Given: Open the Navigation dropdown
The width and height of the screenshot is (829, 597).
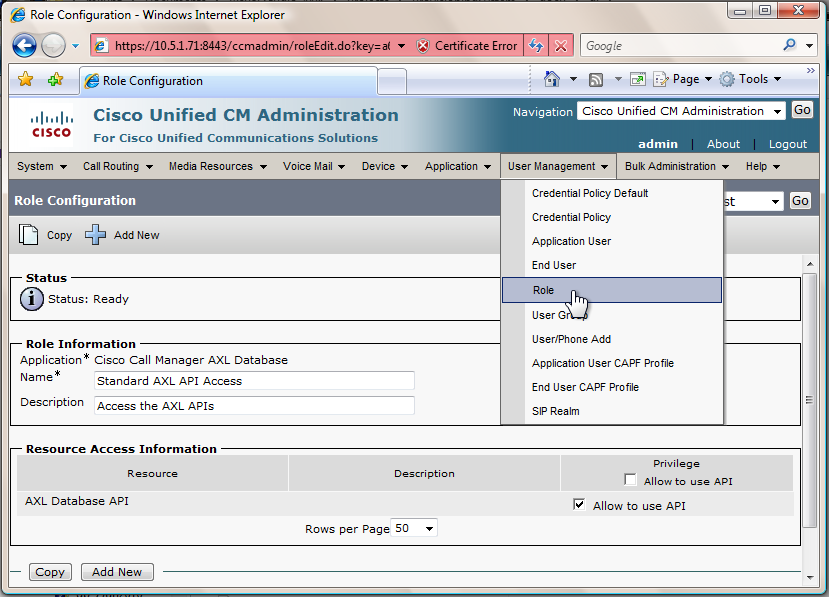Looking at the screenshot, I should (x=681, y=111).
